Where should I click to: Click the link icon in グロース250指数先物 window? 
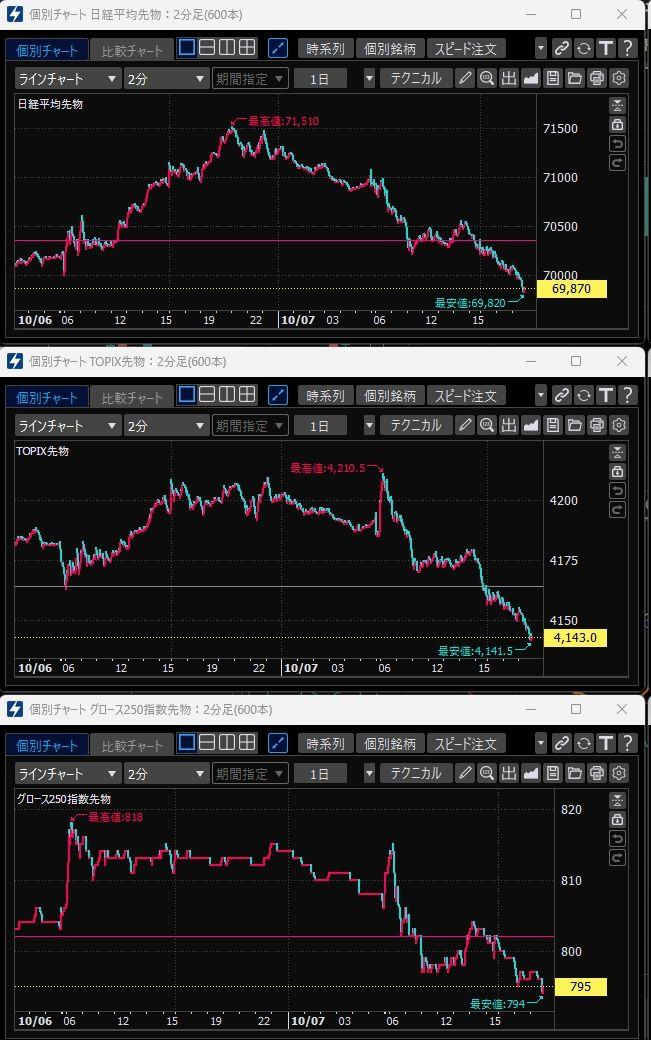click(562, 743)
